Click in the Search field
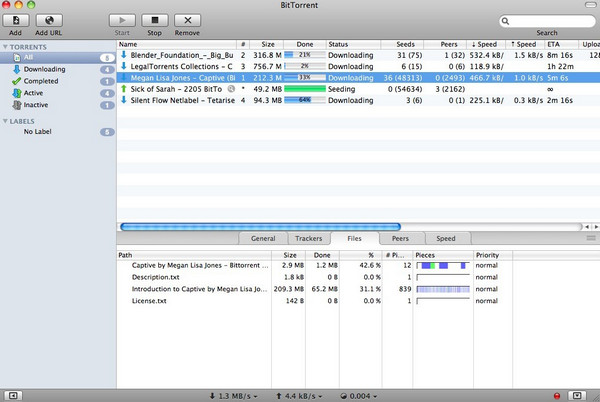 (550, 20)
